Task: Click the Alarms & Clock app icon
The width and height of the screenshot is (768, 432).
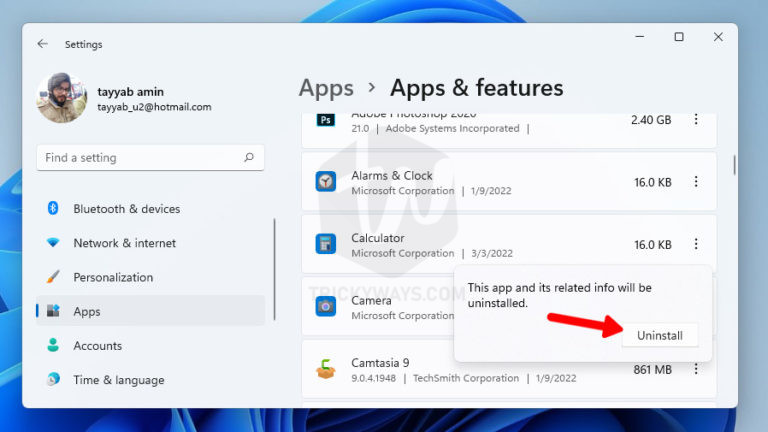Action: 326,182
